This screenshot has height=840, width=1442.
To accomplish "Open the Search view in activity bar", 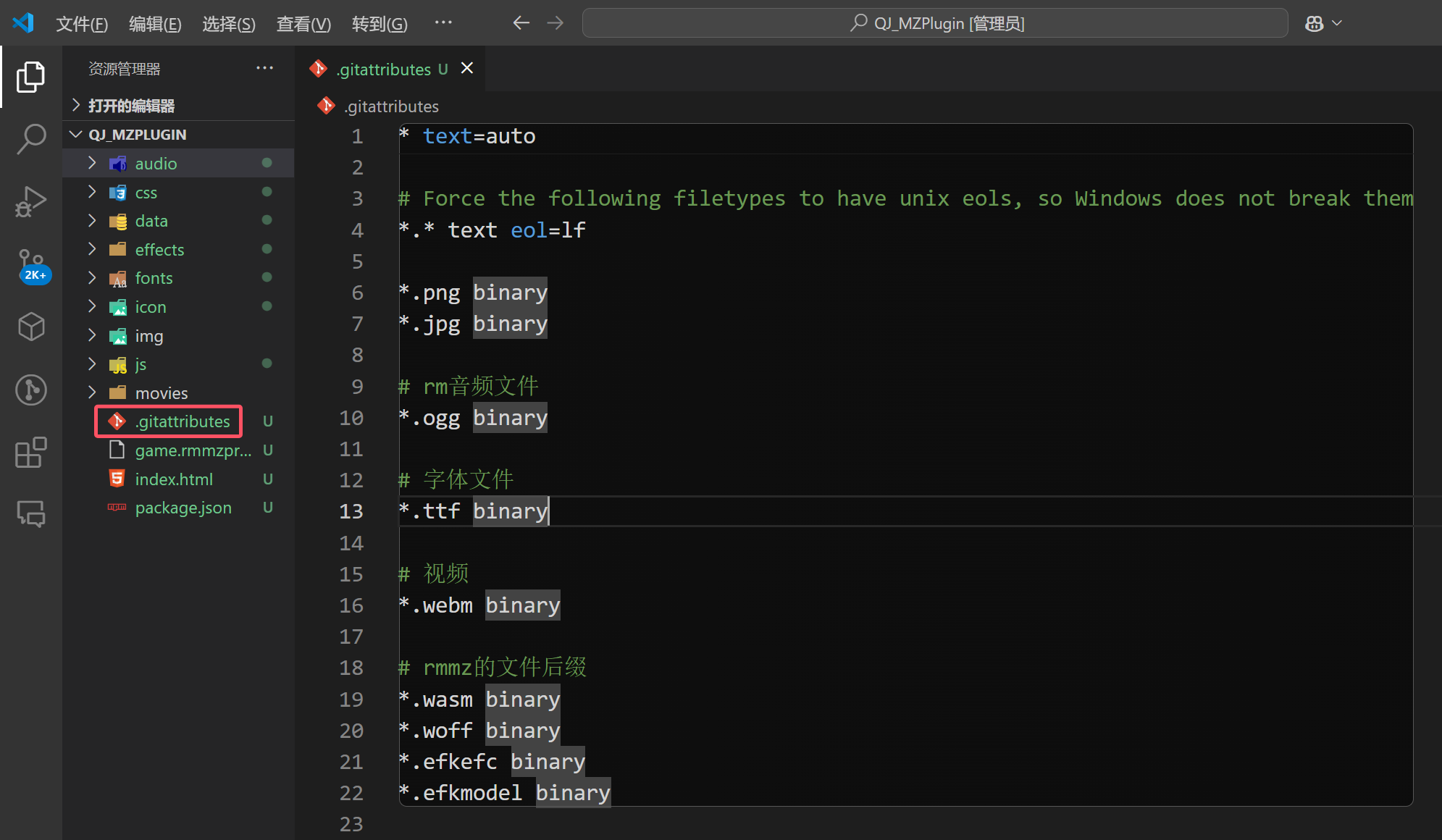I will pyautogui.click(x=30, y=139).
